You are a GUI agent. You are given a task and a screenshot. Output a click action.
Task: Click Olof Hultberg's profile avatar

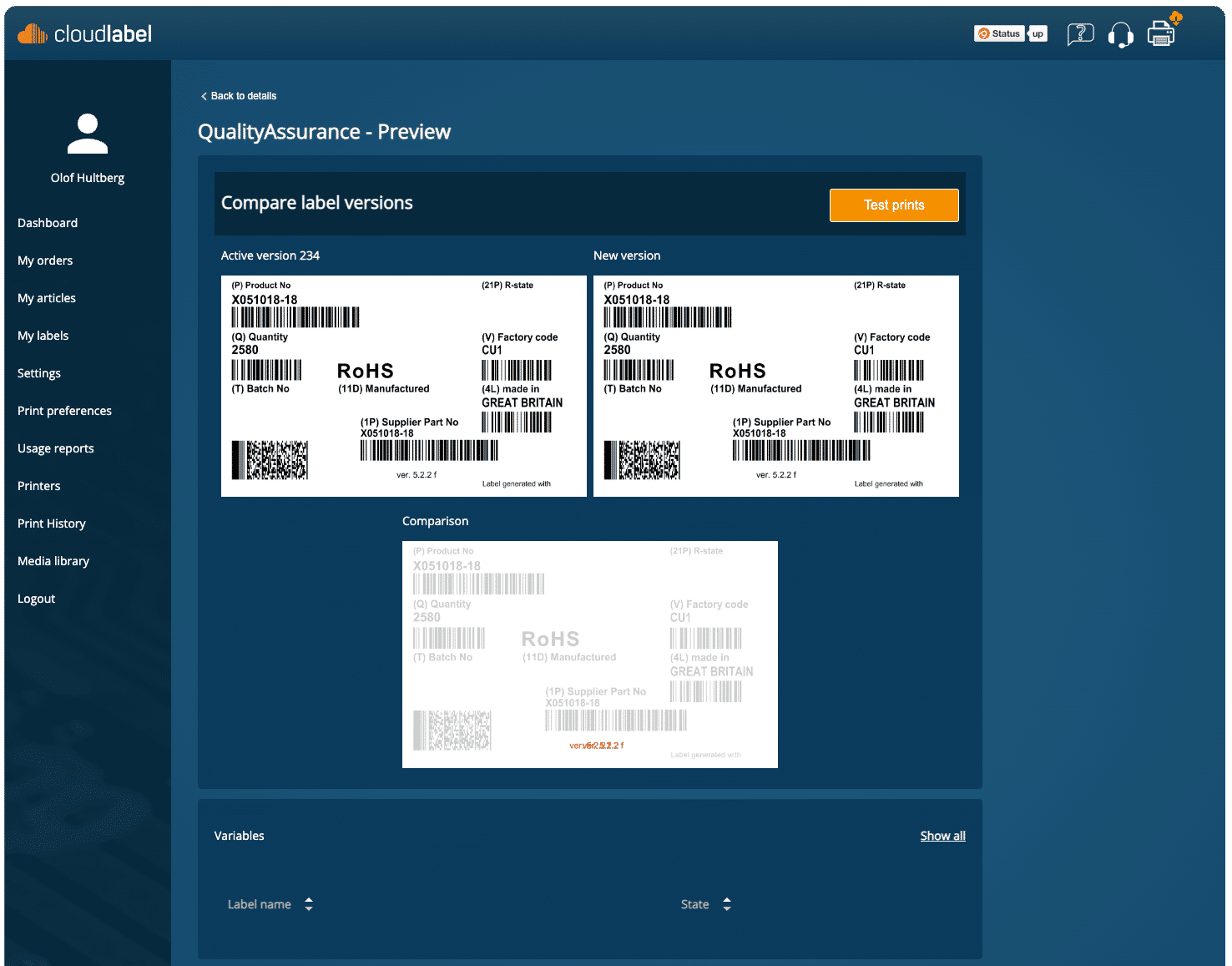pyautogui.click(x=87, y=134)
